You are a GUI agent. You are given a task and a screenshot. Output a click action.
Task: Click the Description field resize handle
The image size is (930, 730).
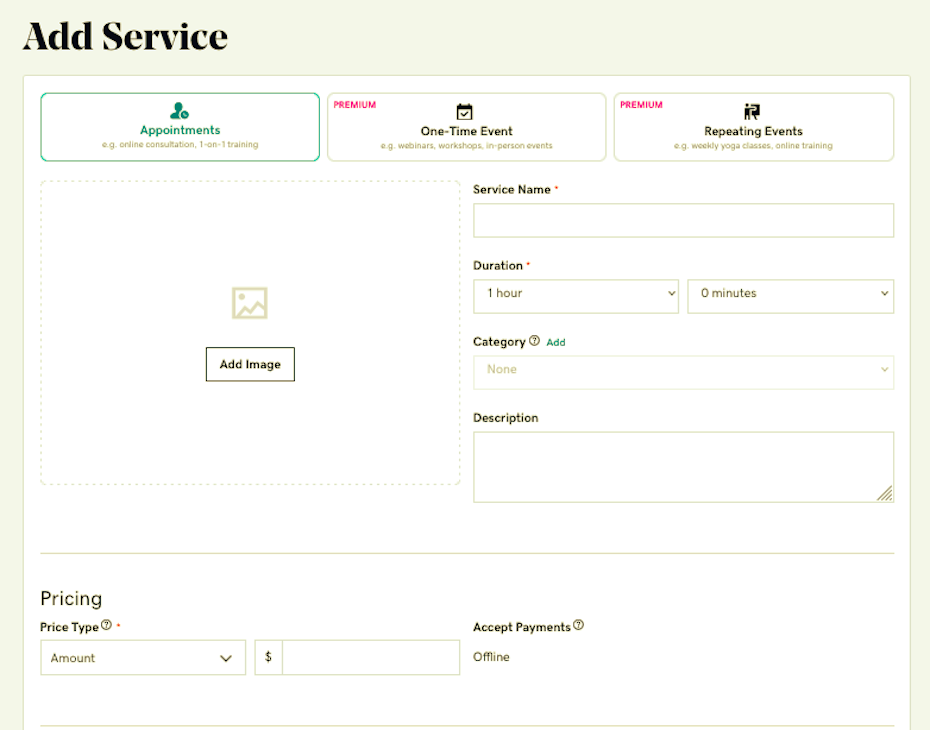point(884,493)
